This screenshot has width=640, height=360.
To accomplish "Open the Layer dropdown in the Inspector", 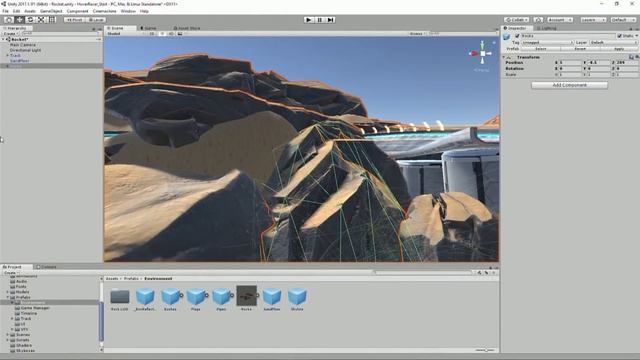I will pos(613,42).
